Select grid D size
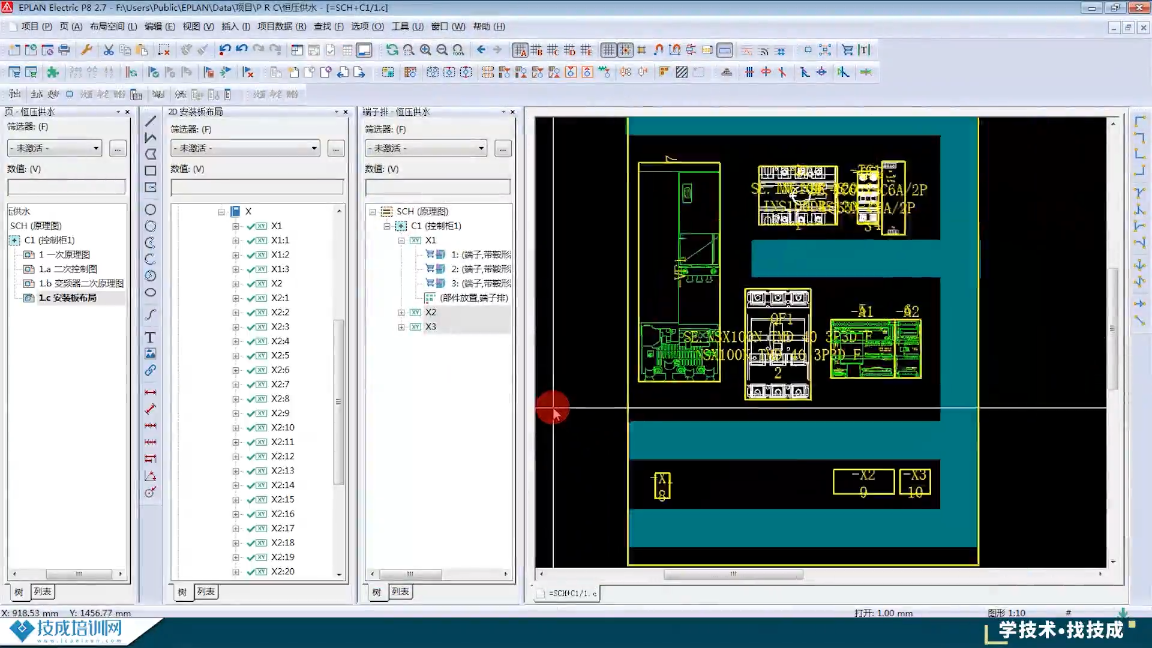Viewport: 1152px width, 648px height. [x=569, y=50]
